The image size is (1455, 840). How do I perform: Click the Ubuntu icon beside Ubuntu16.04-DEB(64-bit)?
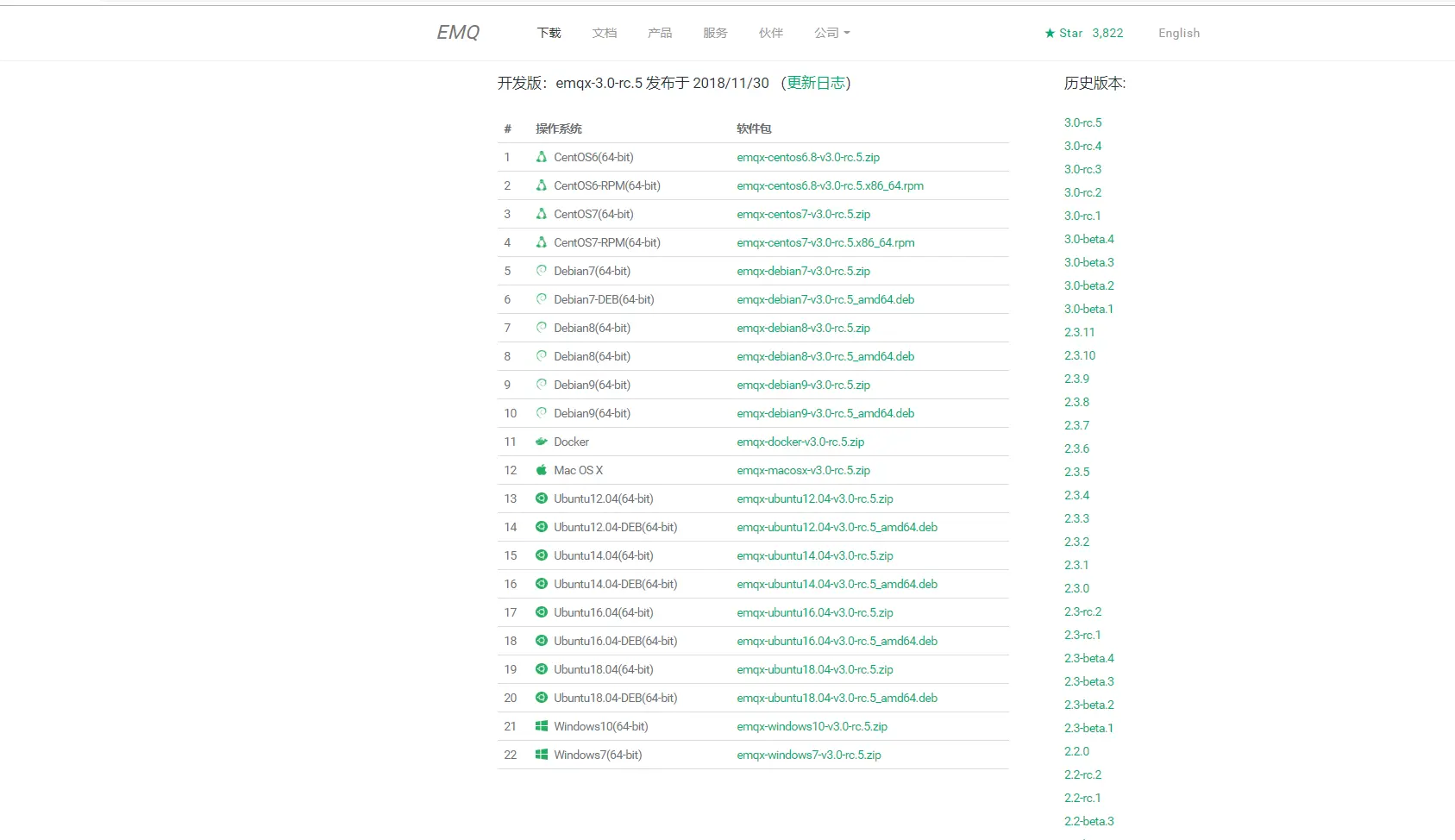tap(542, 641)
